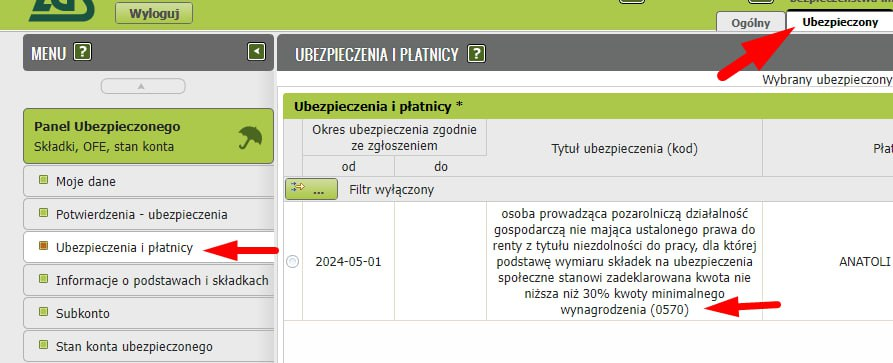Collapse the menu panel with arrow icon
The width and height of the screenshot is (893, 363).
tap(256, 52)
